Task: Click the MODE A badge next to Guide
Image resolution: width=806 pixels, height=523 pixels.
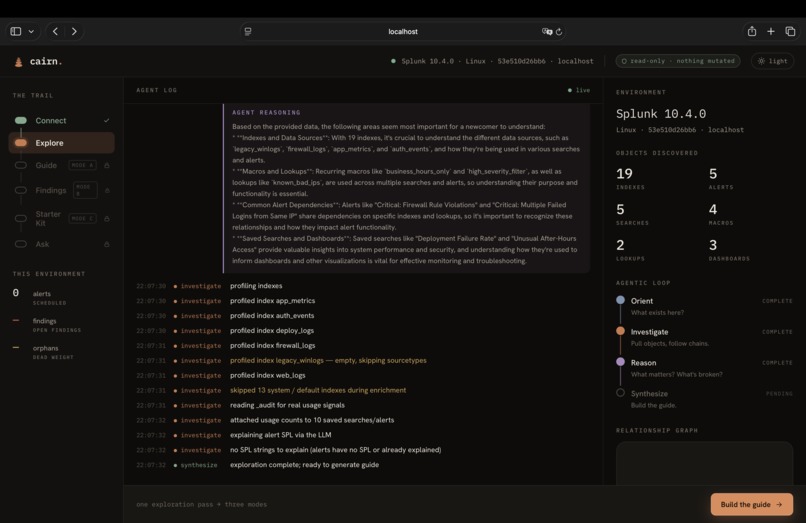Action: [x=83, y=165]
